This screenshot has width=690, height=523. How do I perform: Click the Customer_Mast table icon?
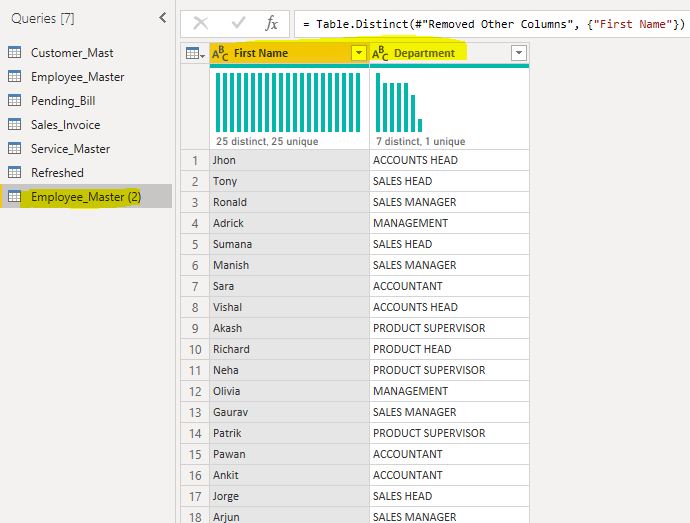[14, 52]
